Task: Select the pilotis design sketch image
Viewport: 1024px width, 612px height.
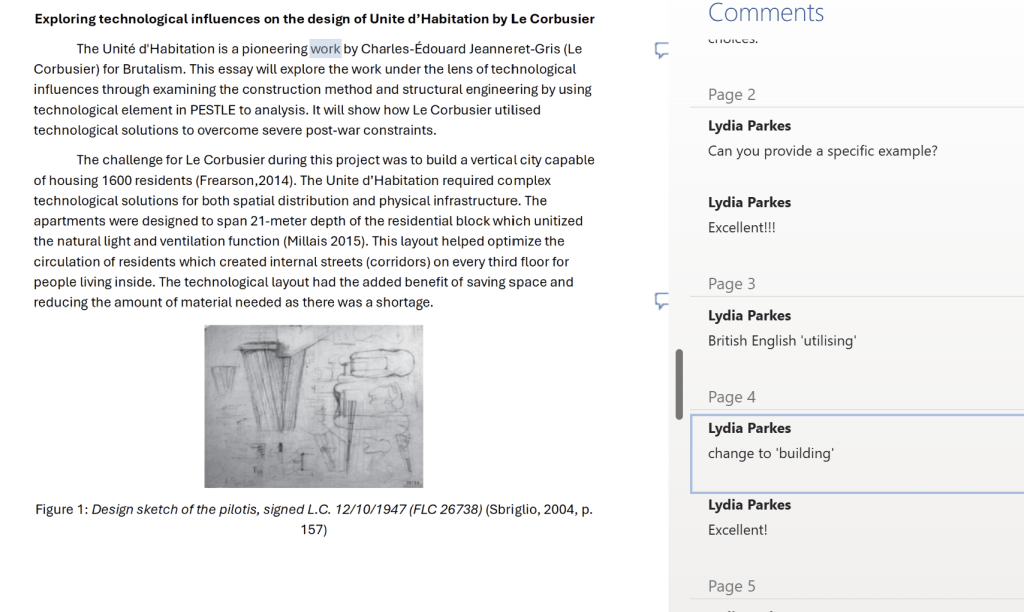Action: coord(313,406)
